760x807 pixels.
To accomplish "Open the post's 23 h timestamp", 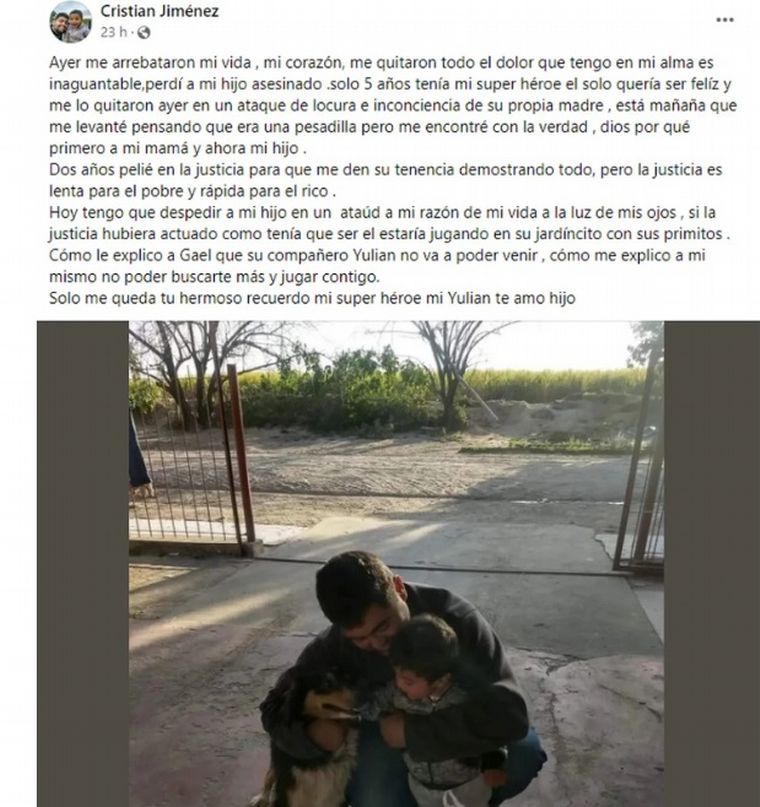I will tap(113, 32).
